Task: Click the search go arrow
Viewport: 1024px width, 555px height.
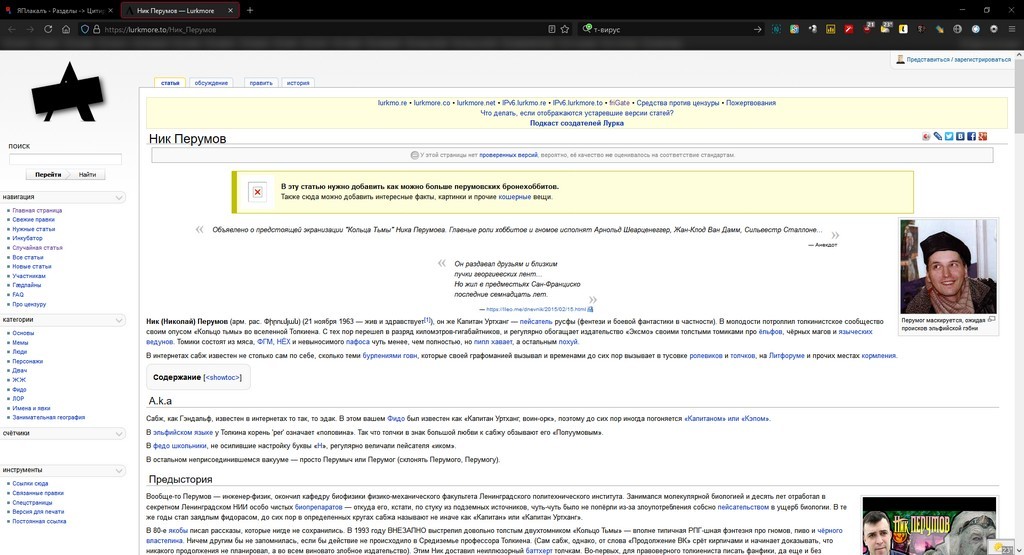Action: click(758, 29)
